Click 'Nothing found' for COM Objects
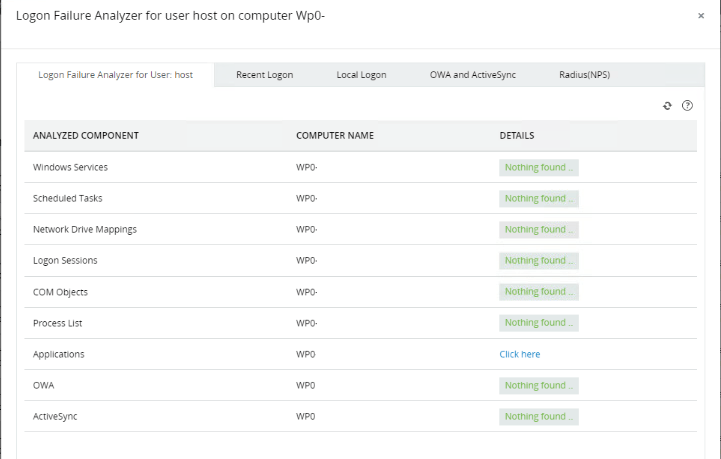 (x=539, y=291)
